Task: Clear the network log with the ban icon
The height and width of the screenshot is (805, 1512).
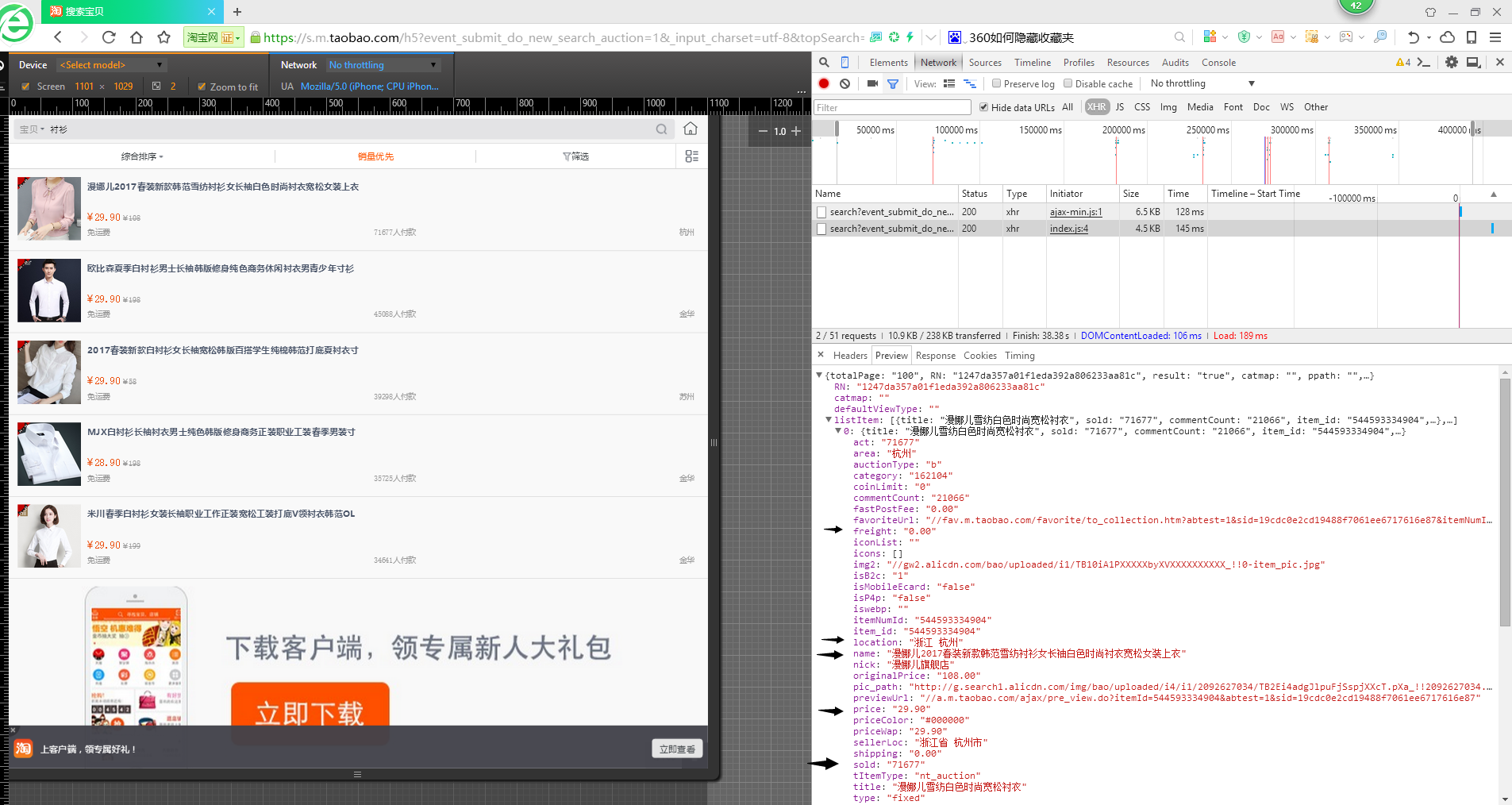Action: tap(844, 83)
